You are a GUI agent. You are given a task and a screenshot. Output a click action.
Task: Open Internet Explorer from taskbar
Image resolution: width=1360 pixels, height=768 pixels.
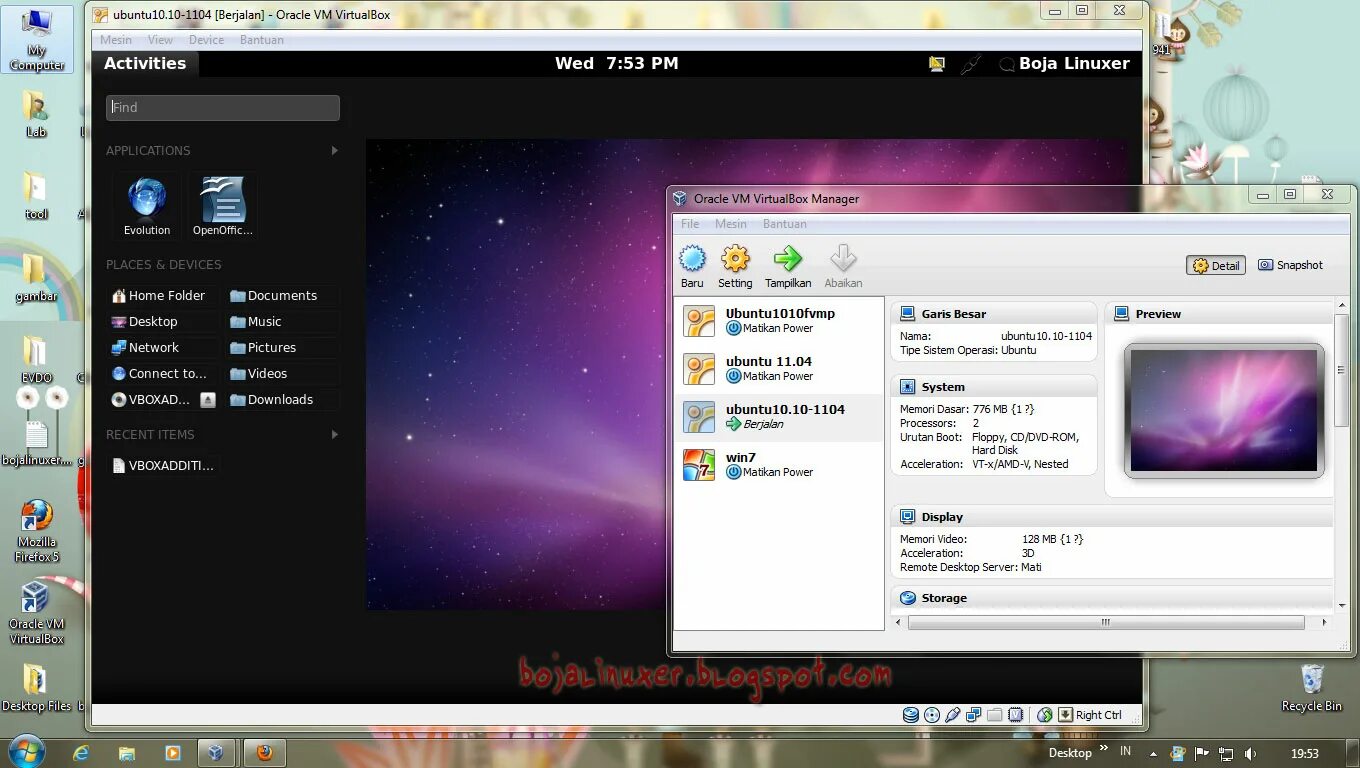pos(81,753)
